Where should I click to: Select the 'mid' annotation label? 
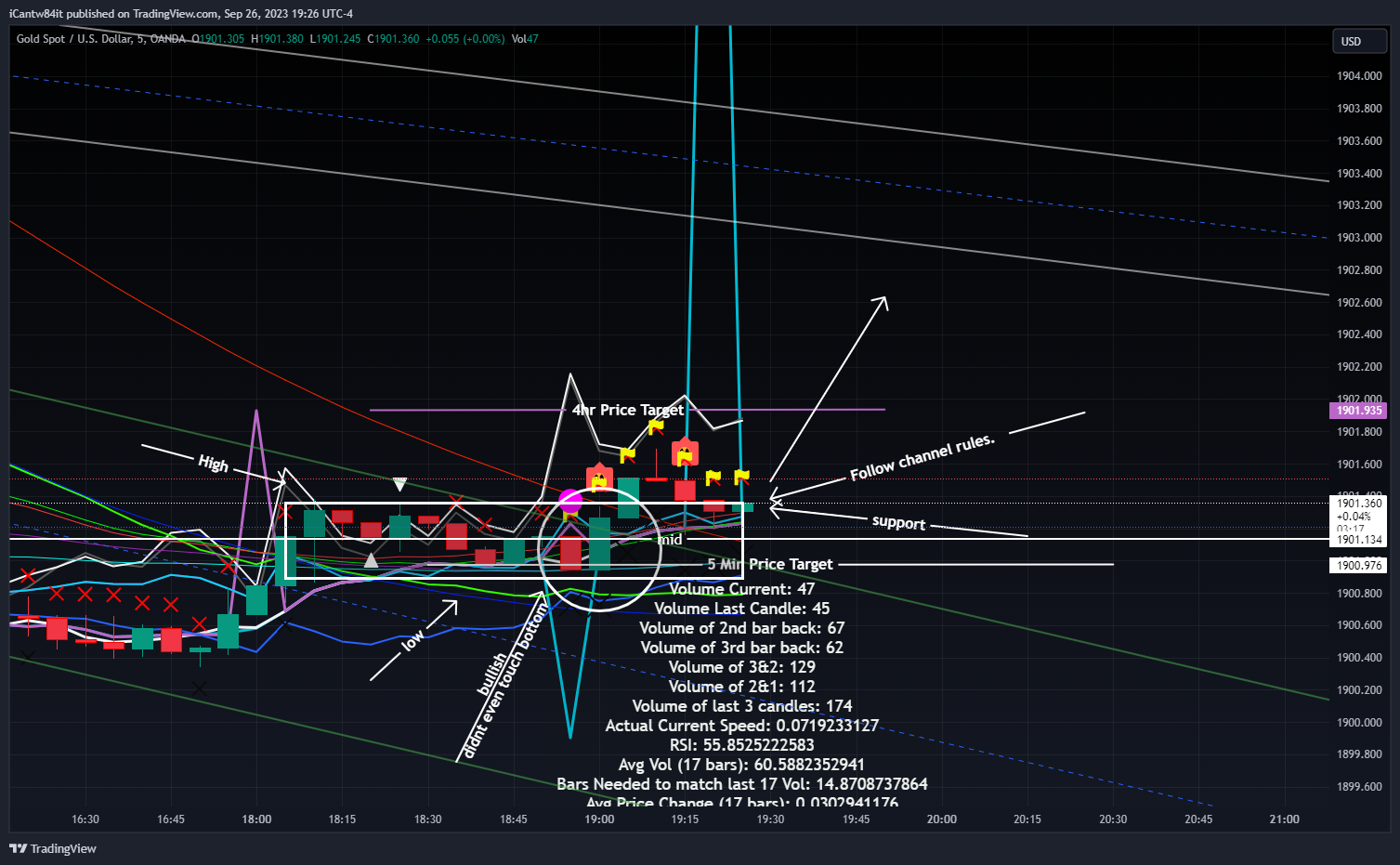(670, 539)
